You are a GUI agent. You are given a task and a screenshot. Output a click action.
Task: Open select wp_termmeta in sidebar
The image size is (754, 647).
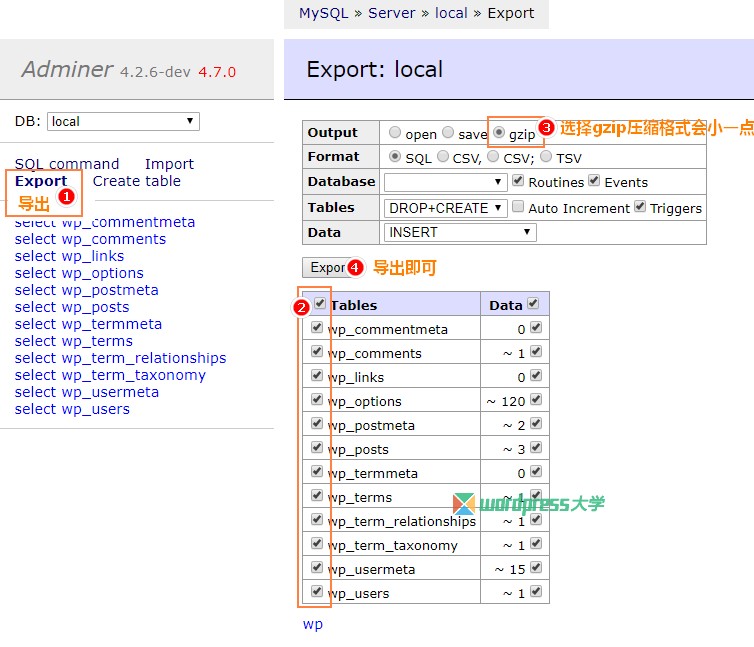pyautogui.click(x=112, y=324)
